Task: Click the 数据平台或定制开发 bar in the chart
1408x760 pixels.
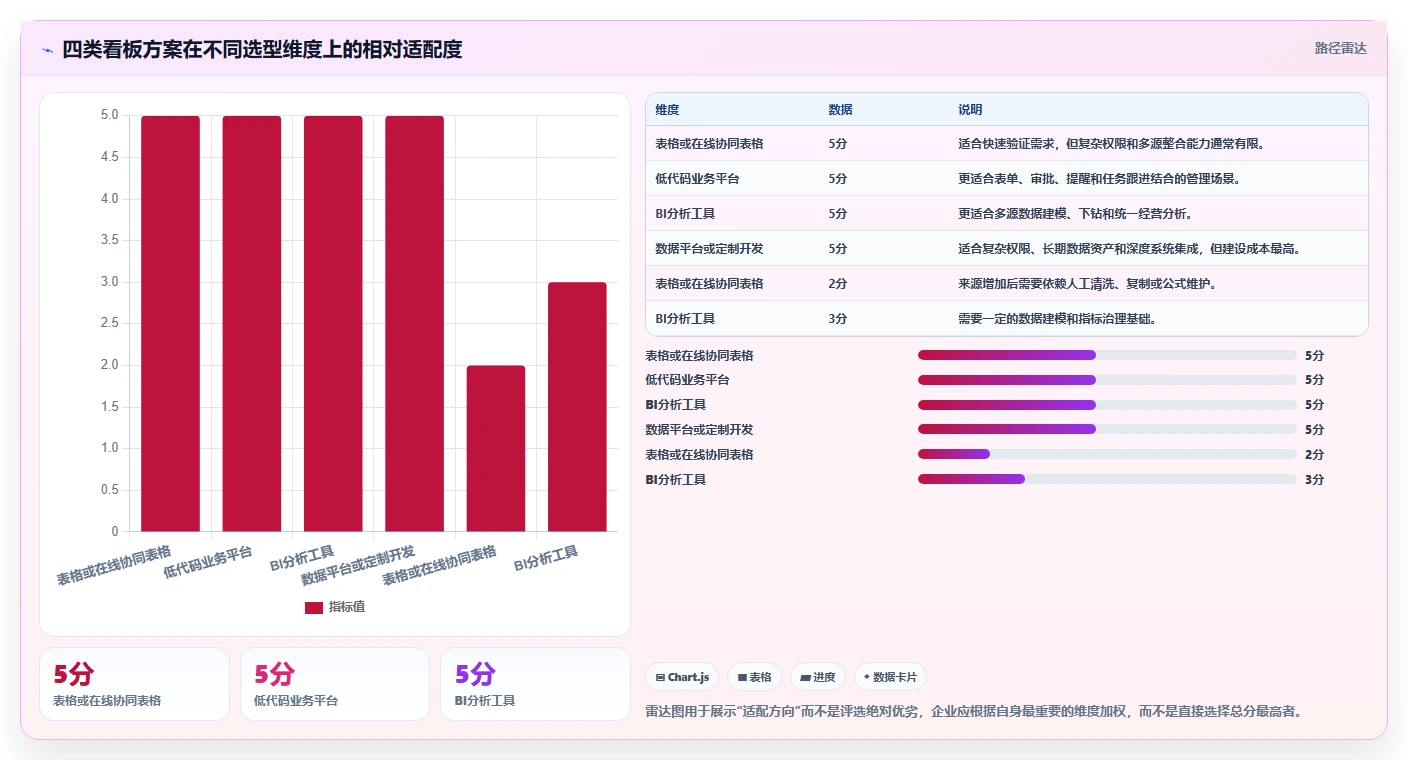Action: (x=414, y=323)
